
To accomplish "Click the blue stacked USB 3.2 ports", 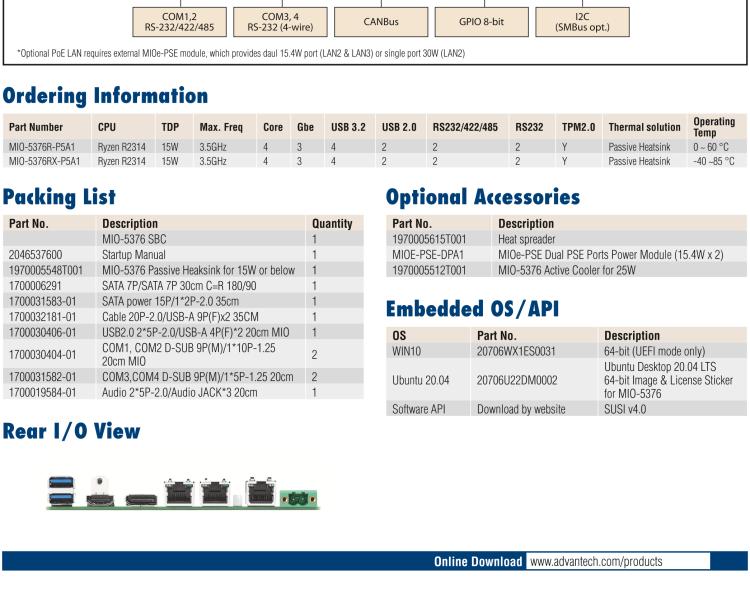I will (61, 490).
